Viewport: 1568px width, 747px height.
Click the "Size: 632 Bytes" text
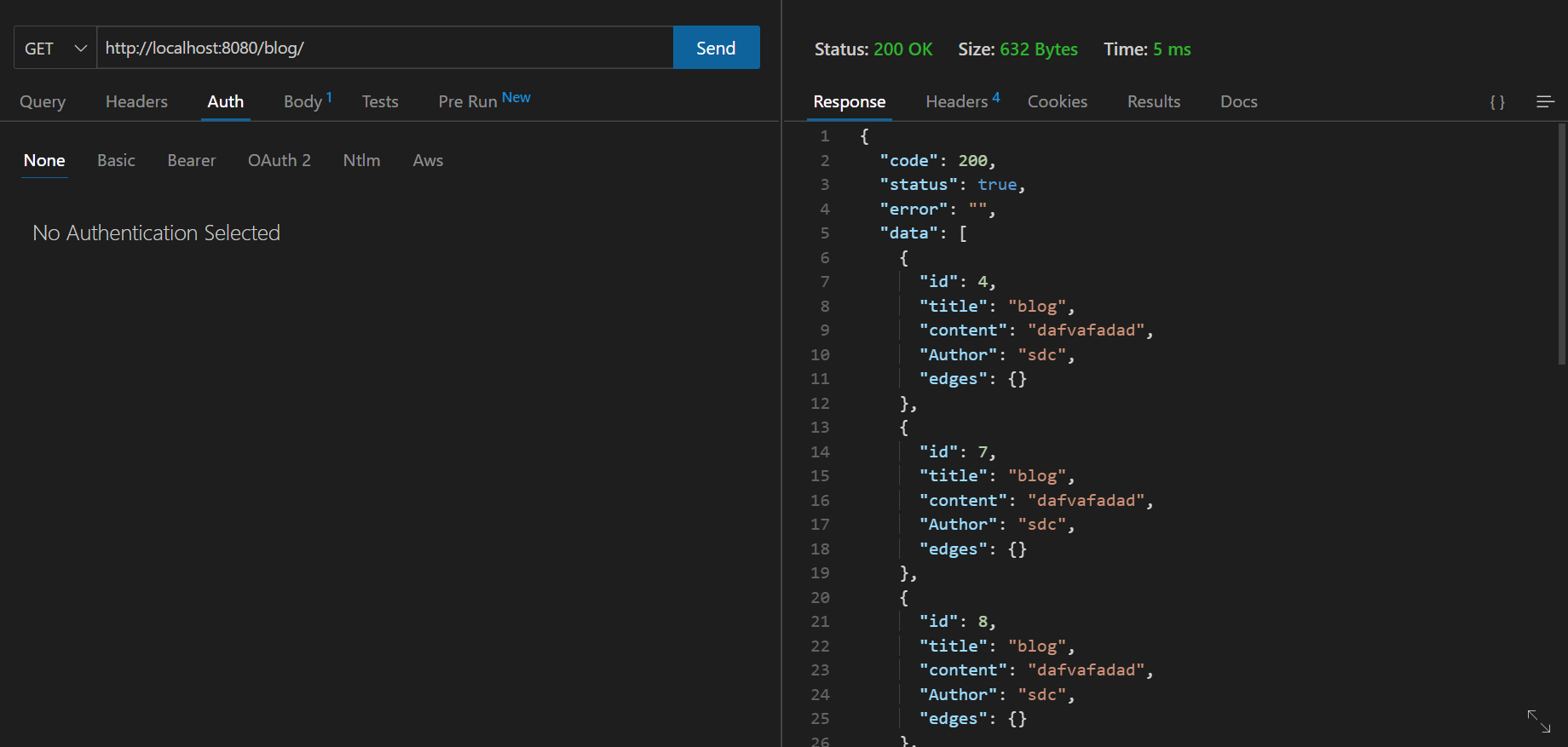1017,49
